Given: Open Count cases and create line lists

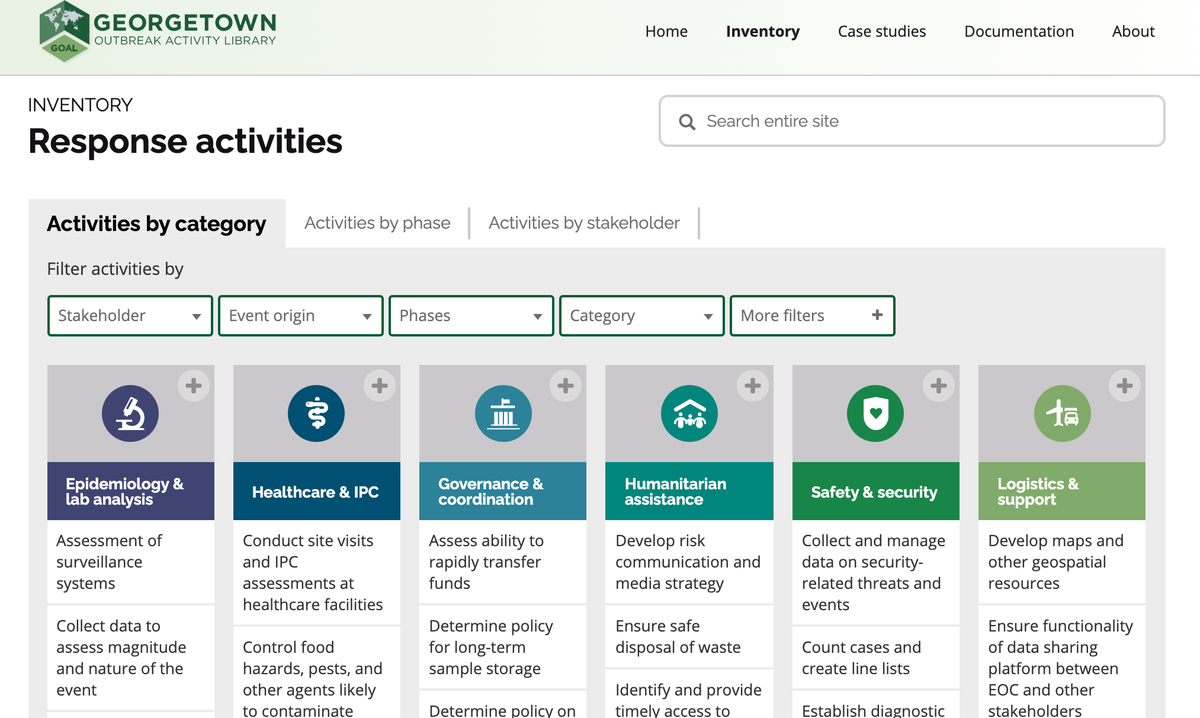Looking at the screenshot, I should 876,658.
